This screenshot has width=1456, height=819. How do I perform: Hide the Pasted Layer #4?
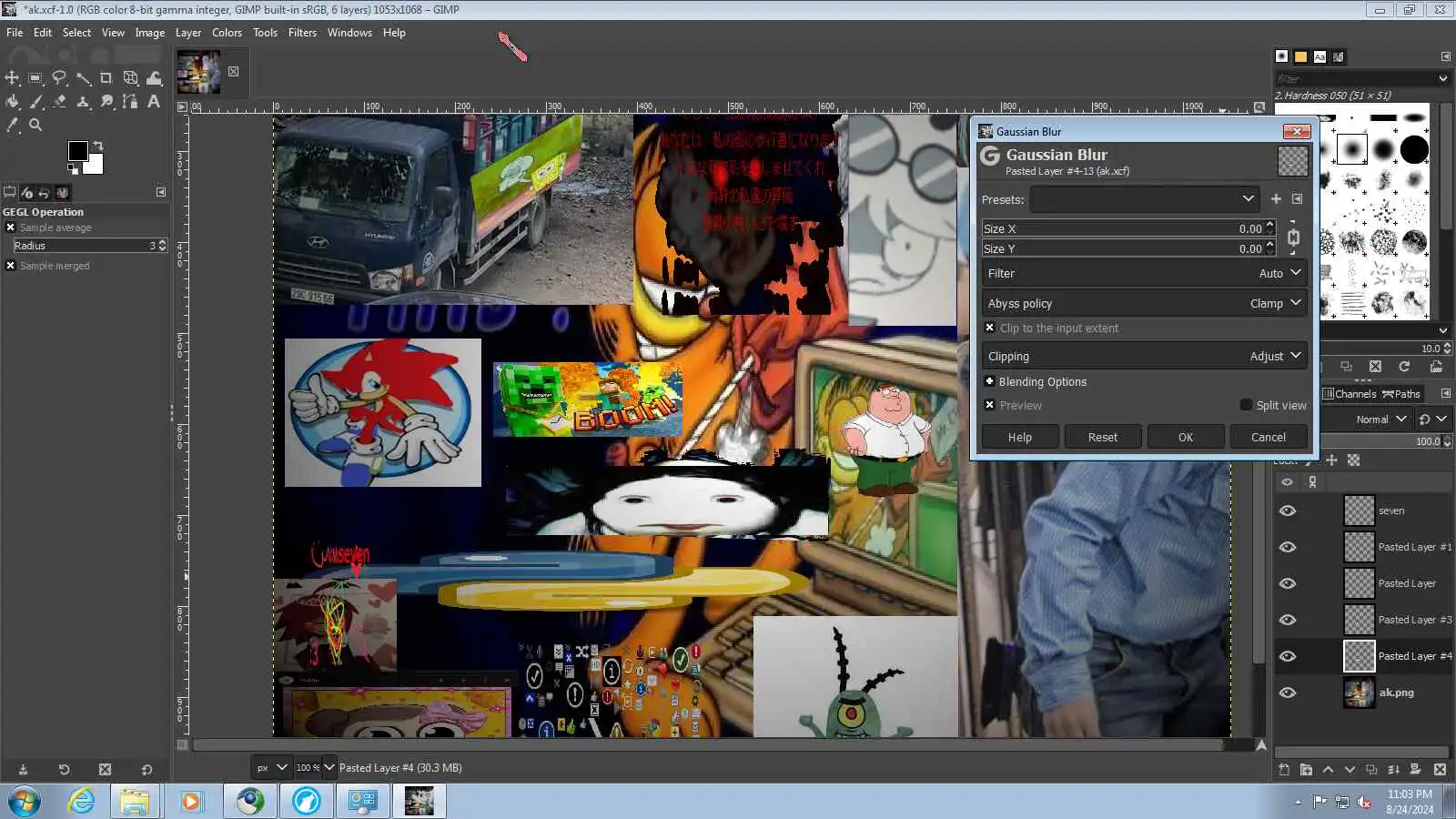tap(1287, 656)
